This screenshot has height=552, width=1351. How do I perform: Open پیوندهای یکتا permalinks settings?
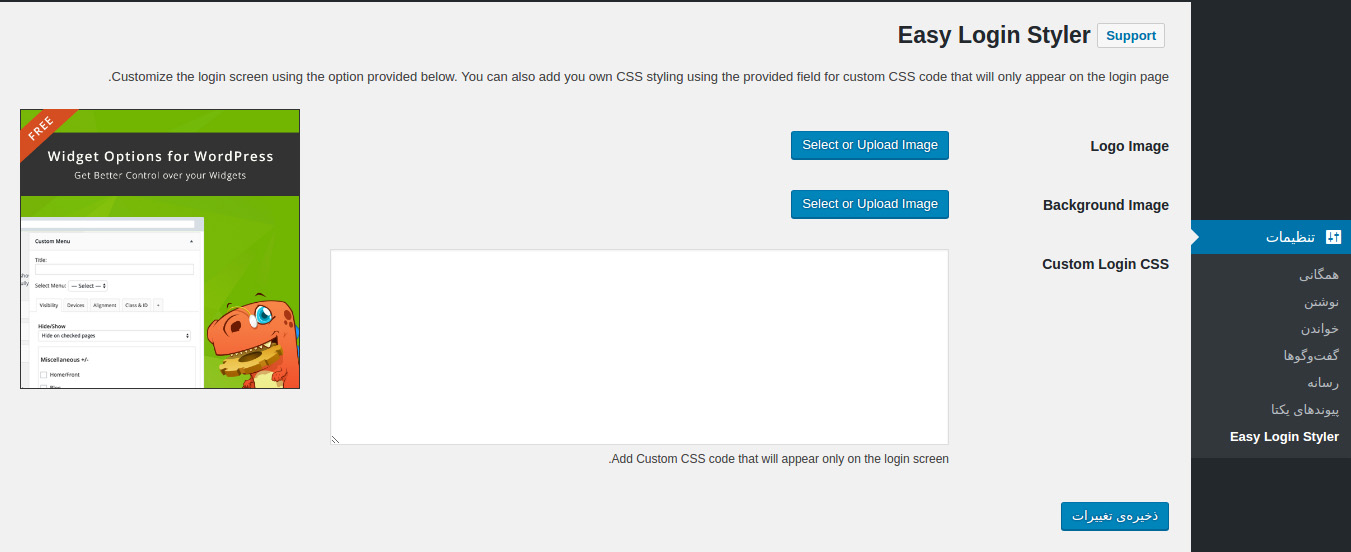pos(1304,410)
